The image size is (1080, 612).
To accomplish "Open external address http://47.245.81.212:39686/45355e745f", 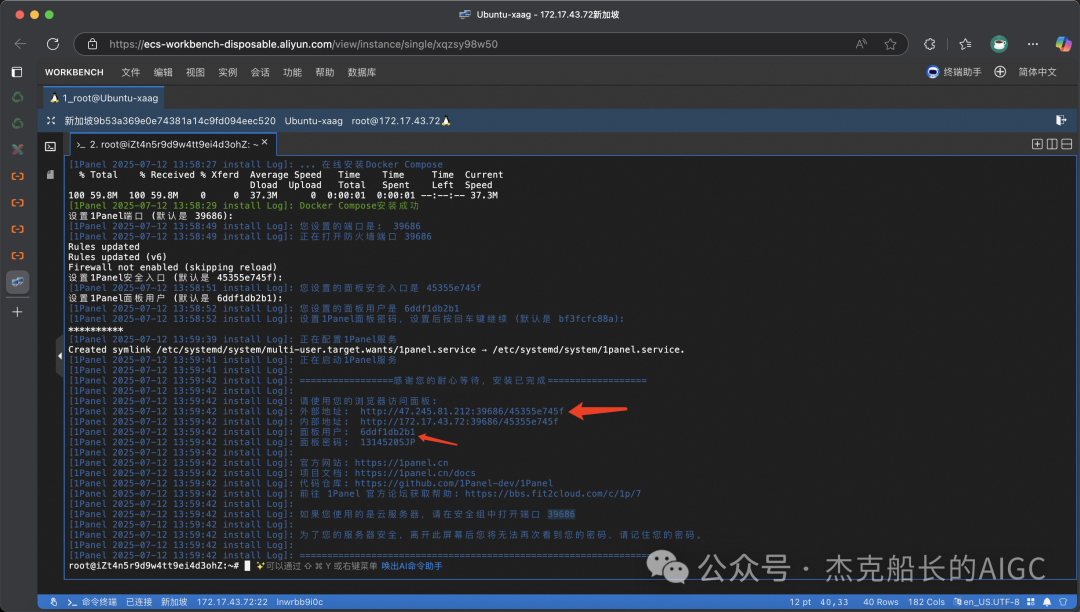I will tap(461, 411).
